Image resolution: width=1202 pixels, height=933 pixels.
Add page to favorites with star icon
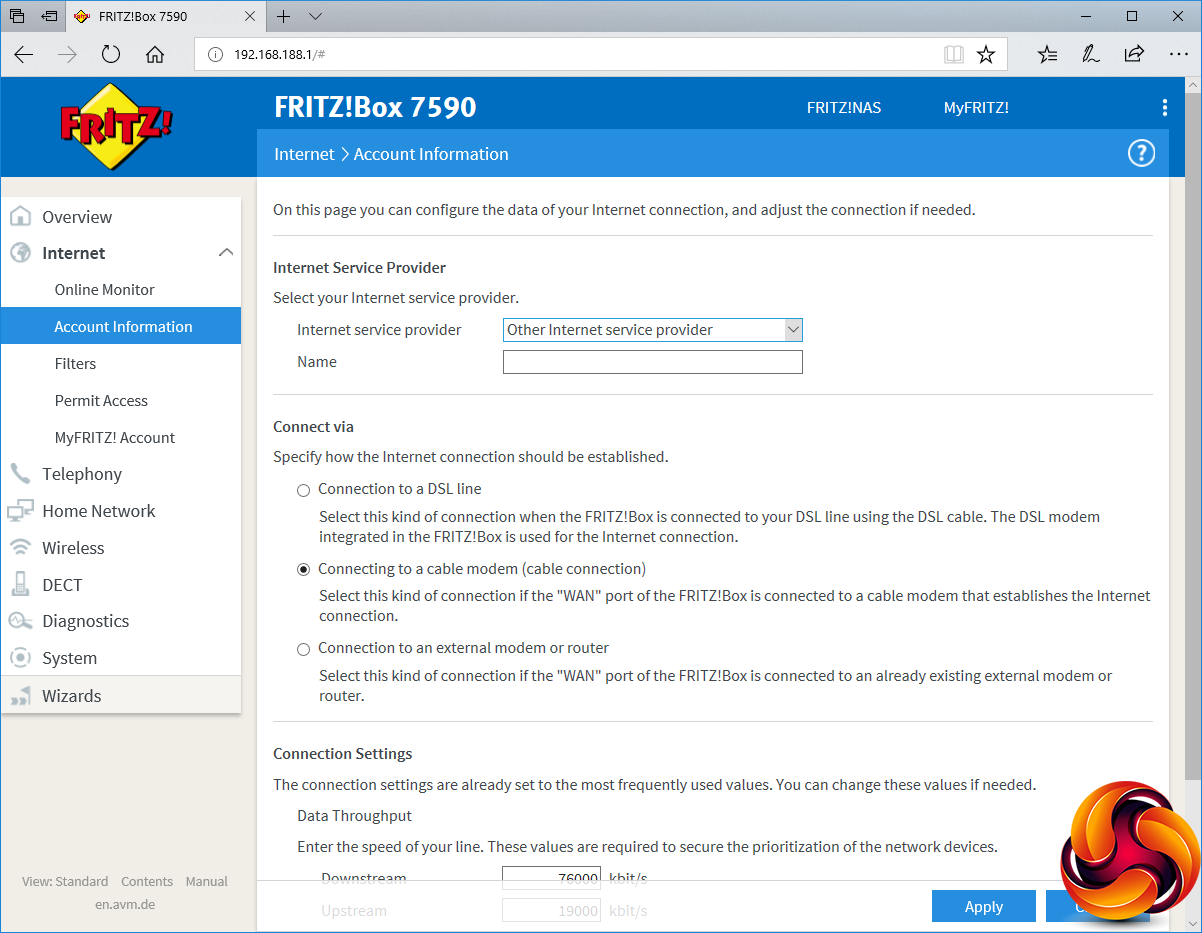tap(986, 55)
